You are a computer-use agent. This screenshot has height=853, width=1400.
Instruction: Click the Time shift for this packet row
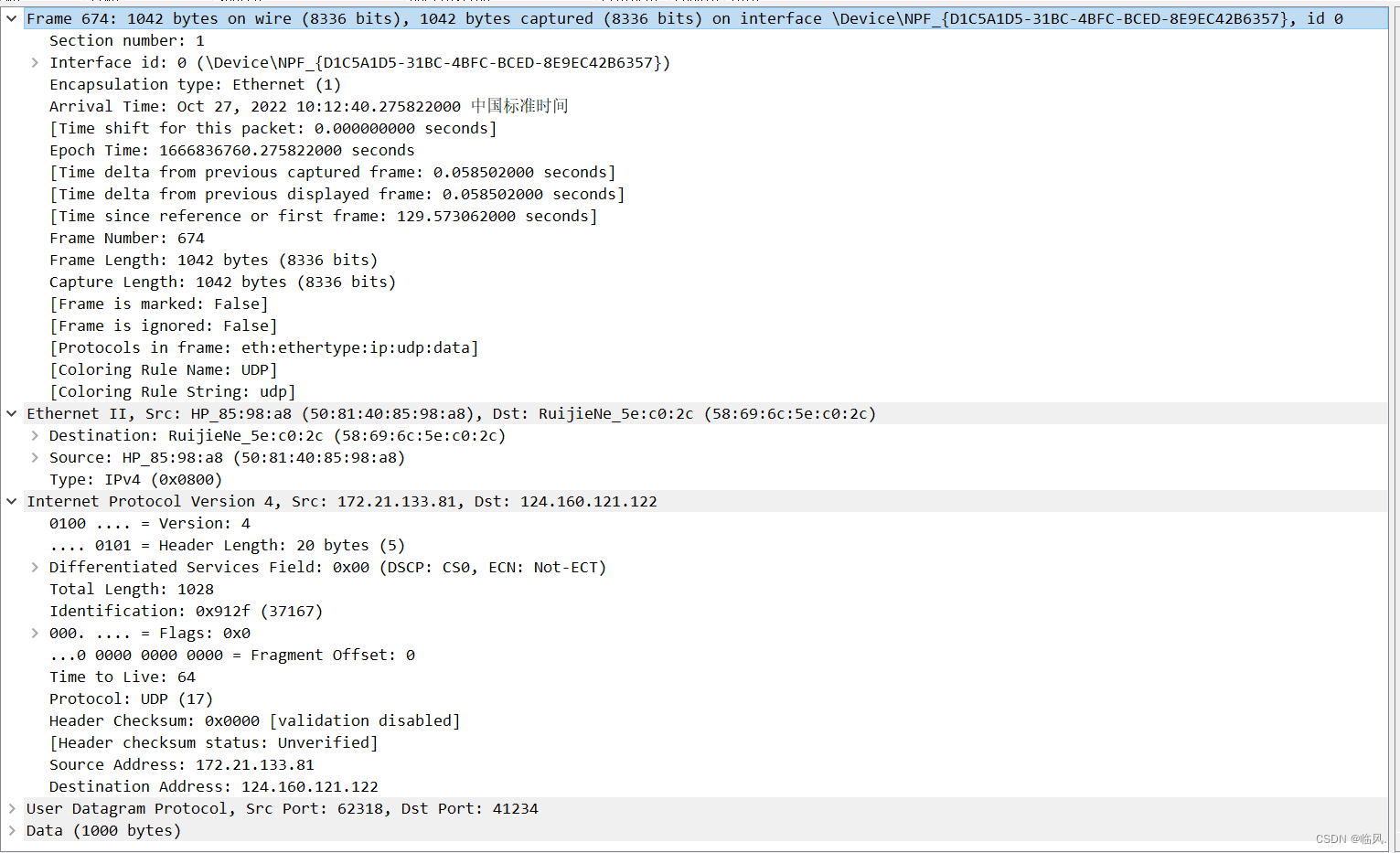273,128
